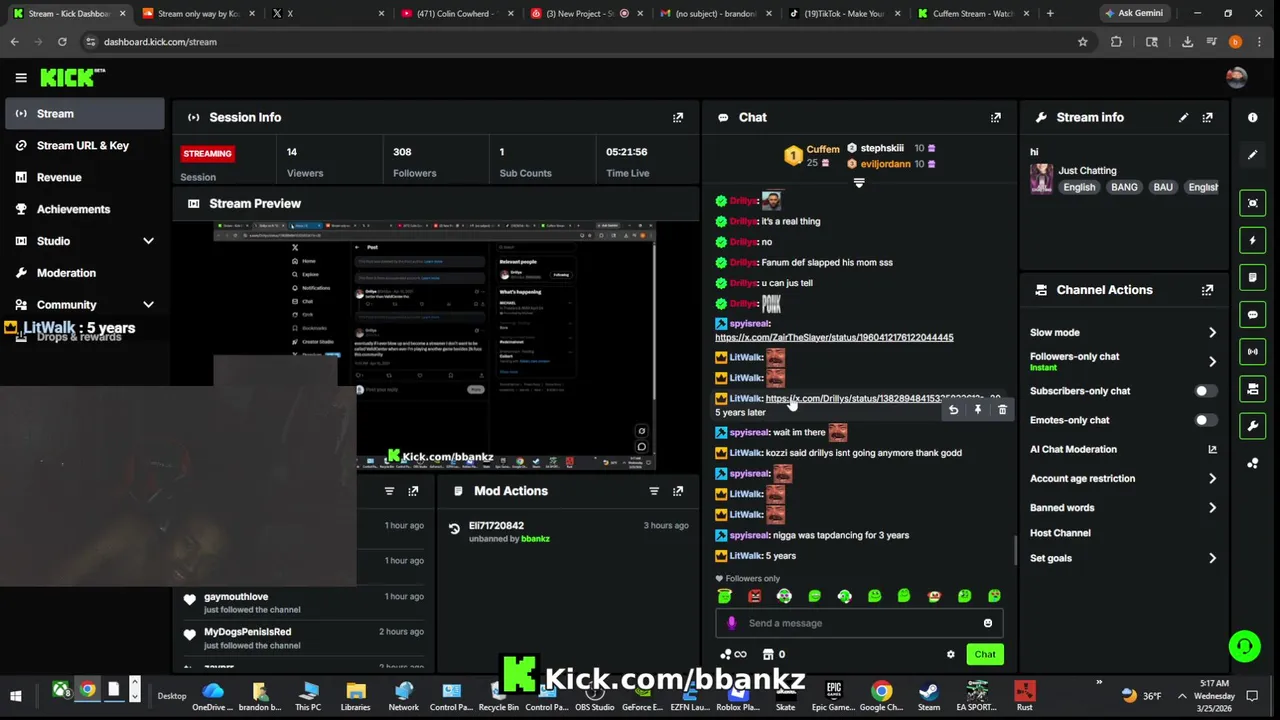Viewport: 1280px width, 720px height.
Task: Click the speech bubble icon in right rail
Action: [1252, 314]
